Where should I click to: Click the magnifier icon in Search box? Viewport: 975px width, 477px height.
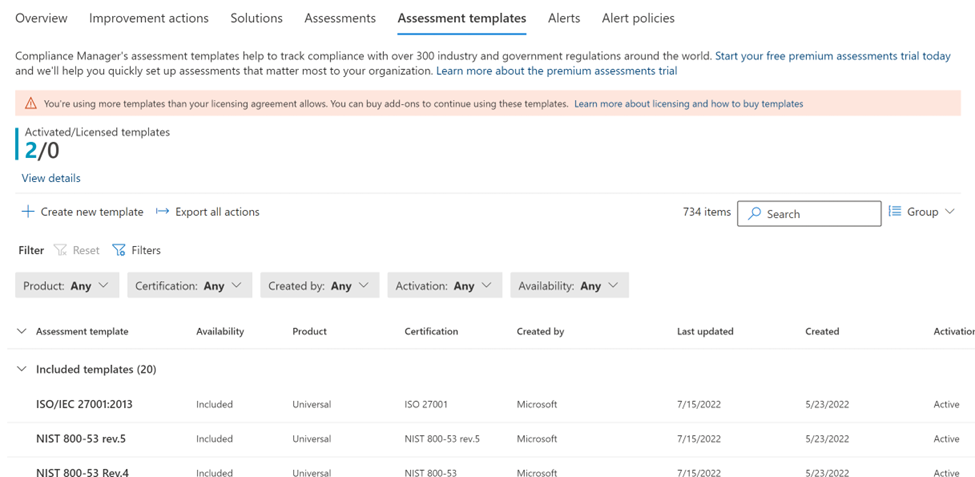click(754, 213)
